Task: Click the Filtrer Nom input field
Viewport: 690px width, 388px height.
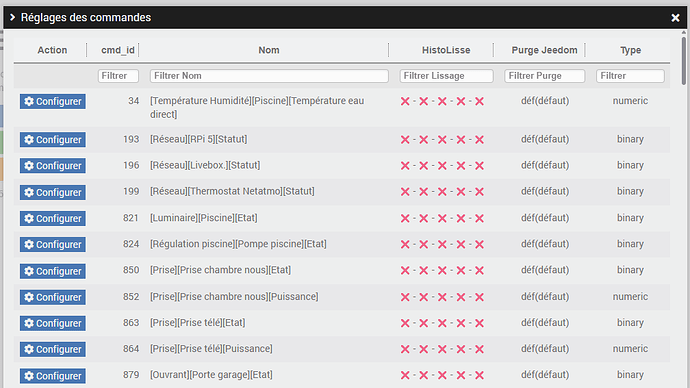Action: tap(269, 76)
